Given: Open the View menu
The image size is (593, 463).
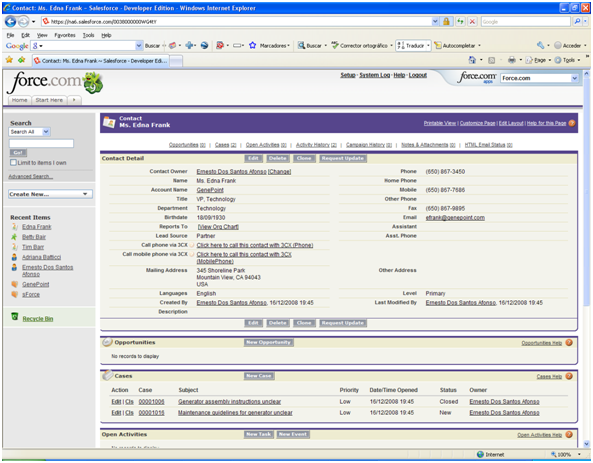Looking at the screenshot, I should (x=42, y=35).
